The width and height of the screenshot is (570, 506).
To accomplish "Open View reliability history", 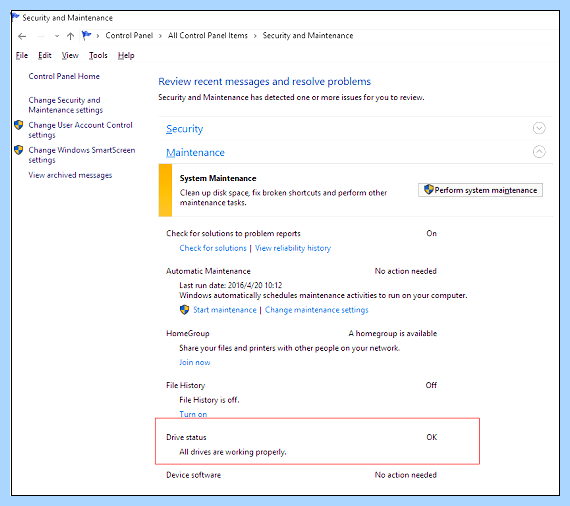I will pyautogui.click(x=293, y=248).
